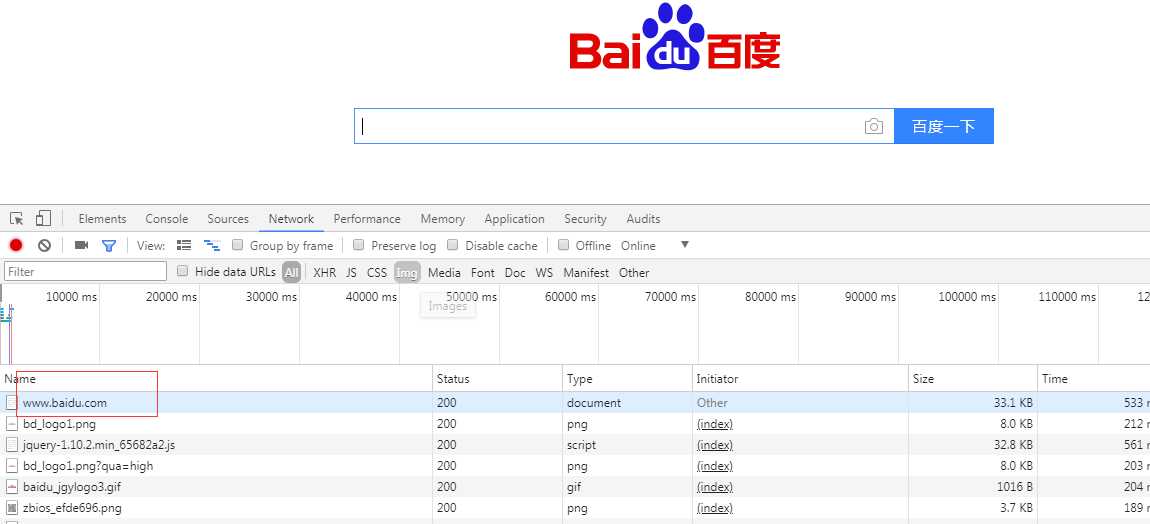Viewport: 1150px width, 524px height.
Task: Filter requests by JS
Action: click(351, 272)
